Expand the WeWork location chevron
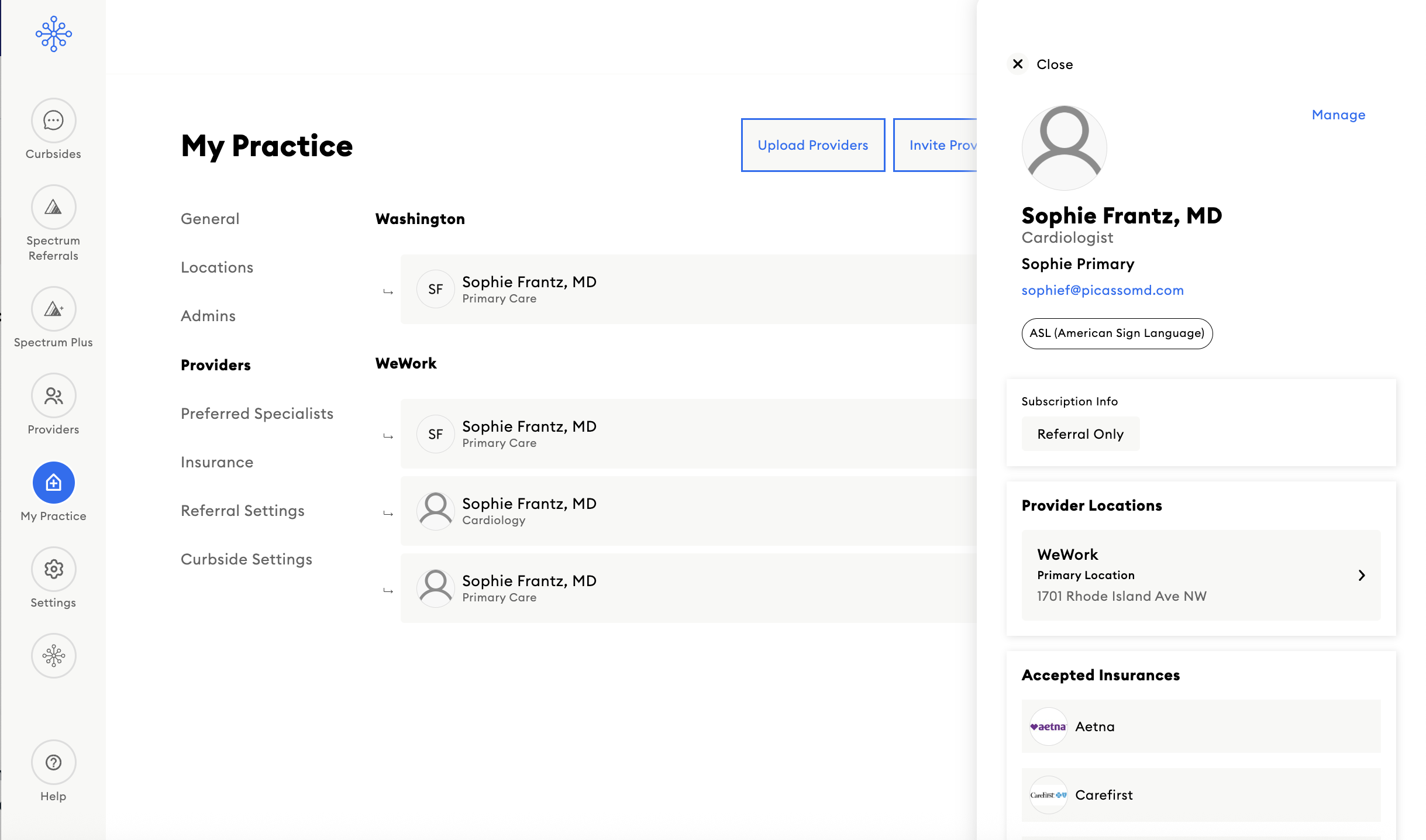The image size is (1426, 840). click(1361, 575)
